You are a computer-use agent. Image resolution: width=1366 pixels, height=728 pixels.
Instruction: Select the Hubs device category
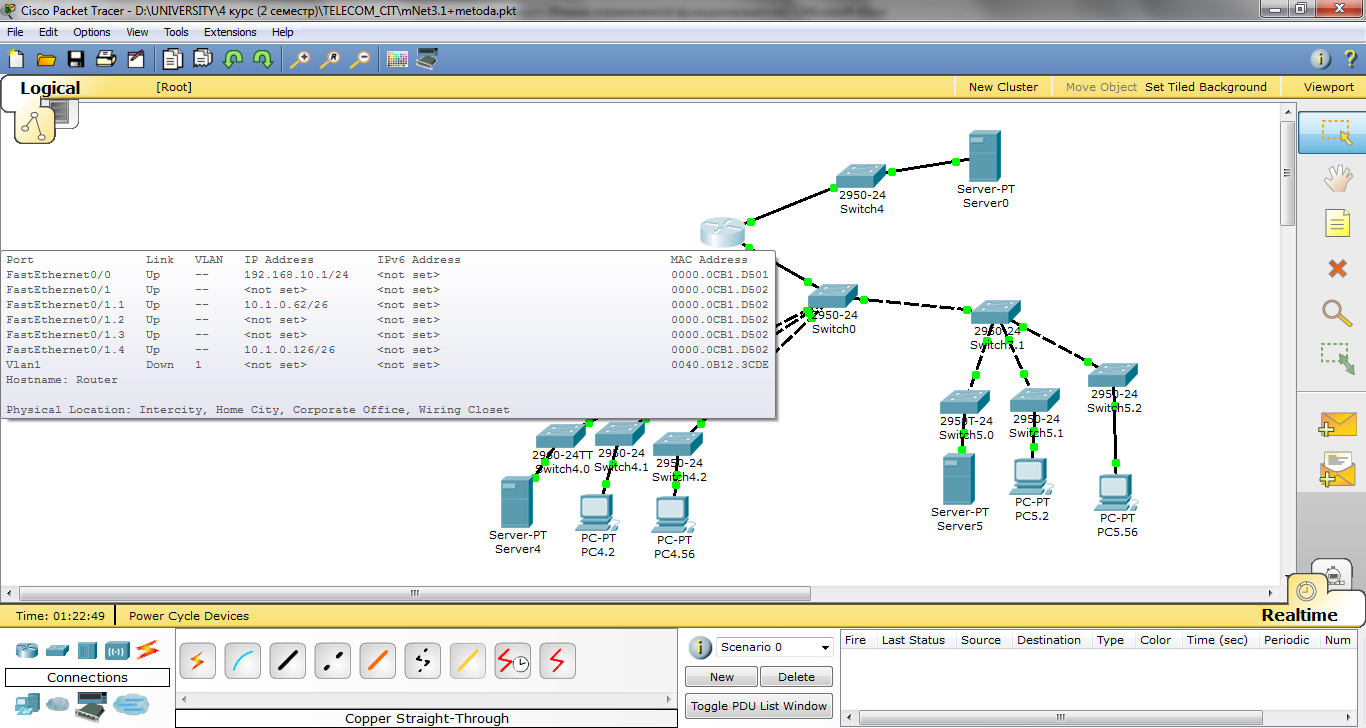(87, 650)
